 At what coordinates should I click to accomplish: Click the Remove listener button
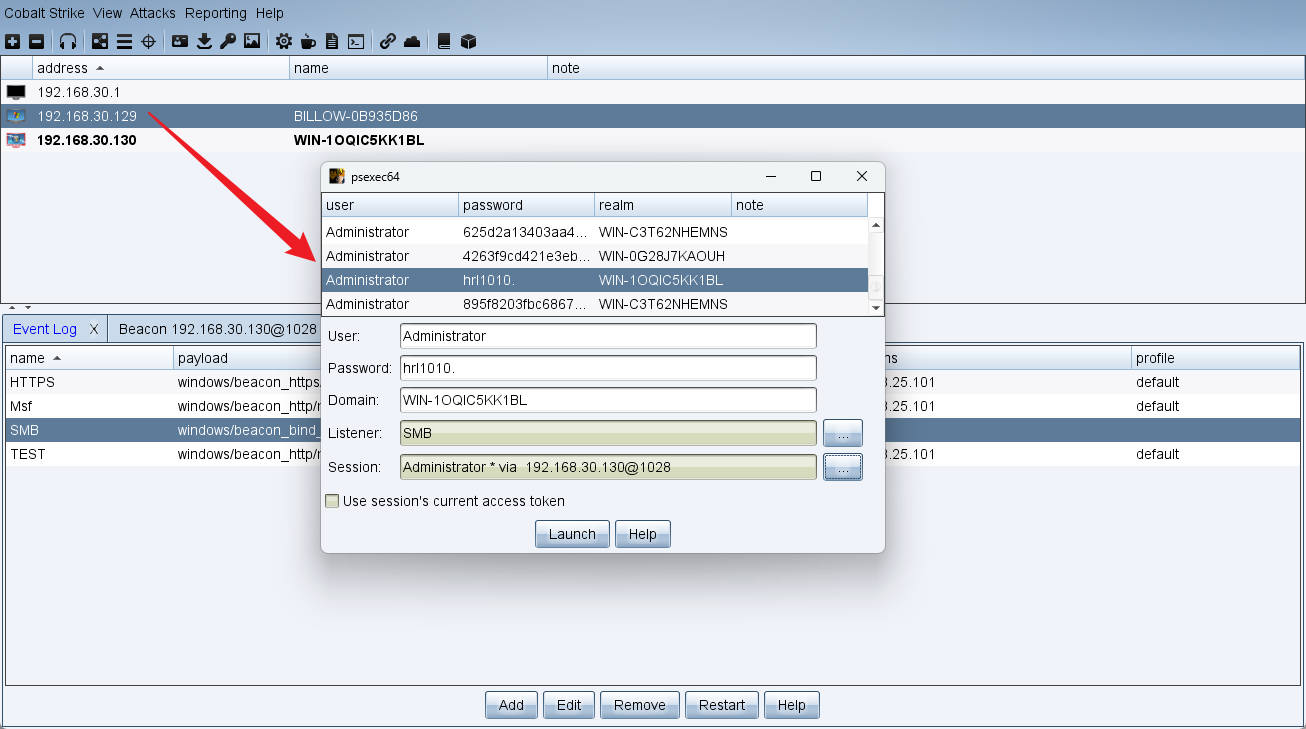click(x=640, y=705)
